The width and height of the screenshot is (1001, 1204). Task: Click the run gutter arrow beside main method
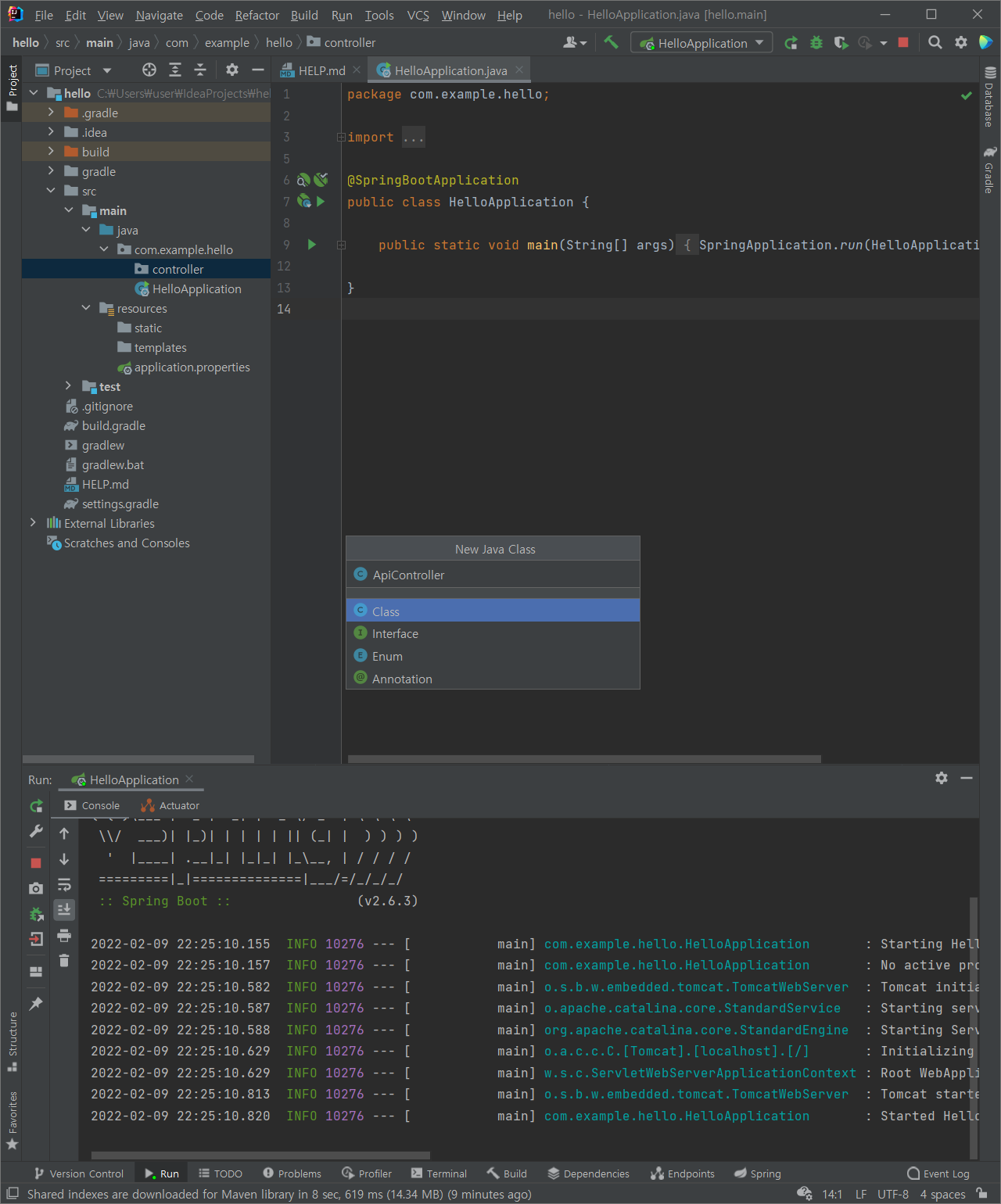pyautogui.click(x=311, y=245)
